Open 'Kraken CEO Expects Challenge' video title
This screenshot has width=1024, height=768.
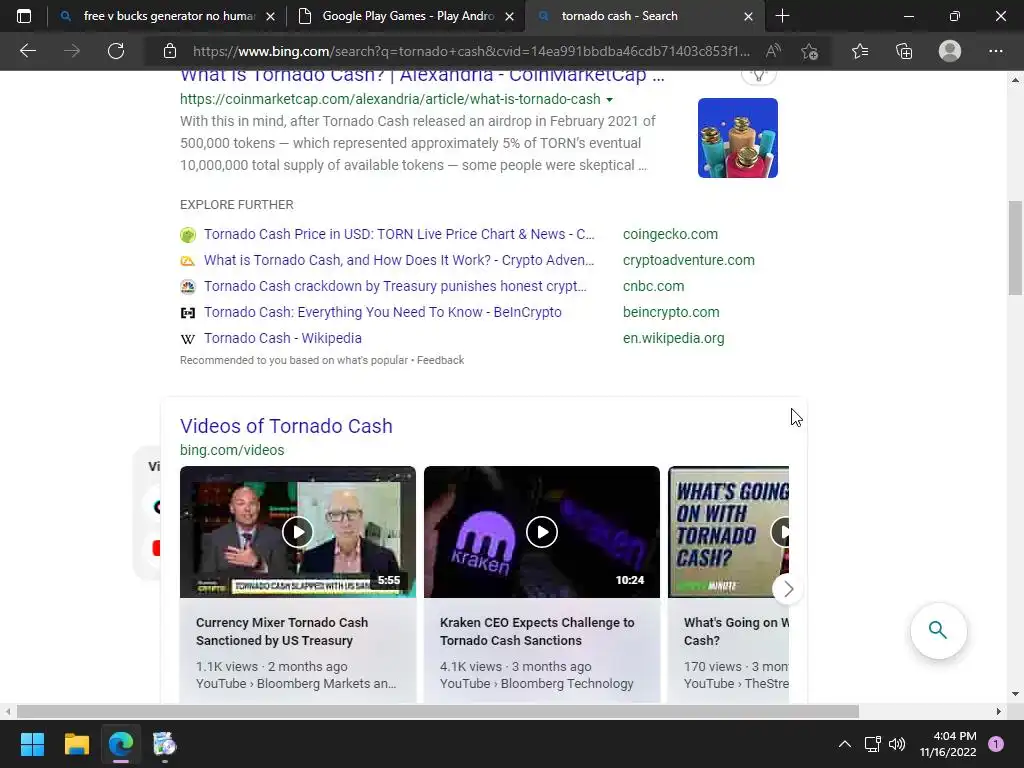coord(537,632)
